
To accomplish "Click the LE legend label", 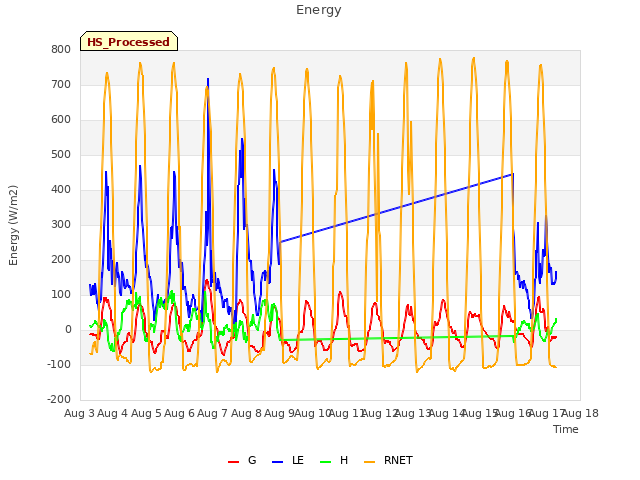I will click(x=298, y=460).
